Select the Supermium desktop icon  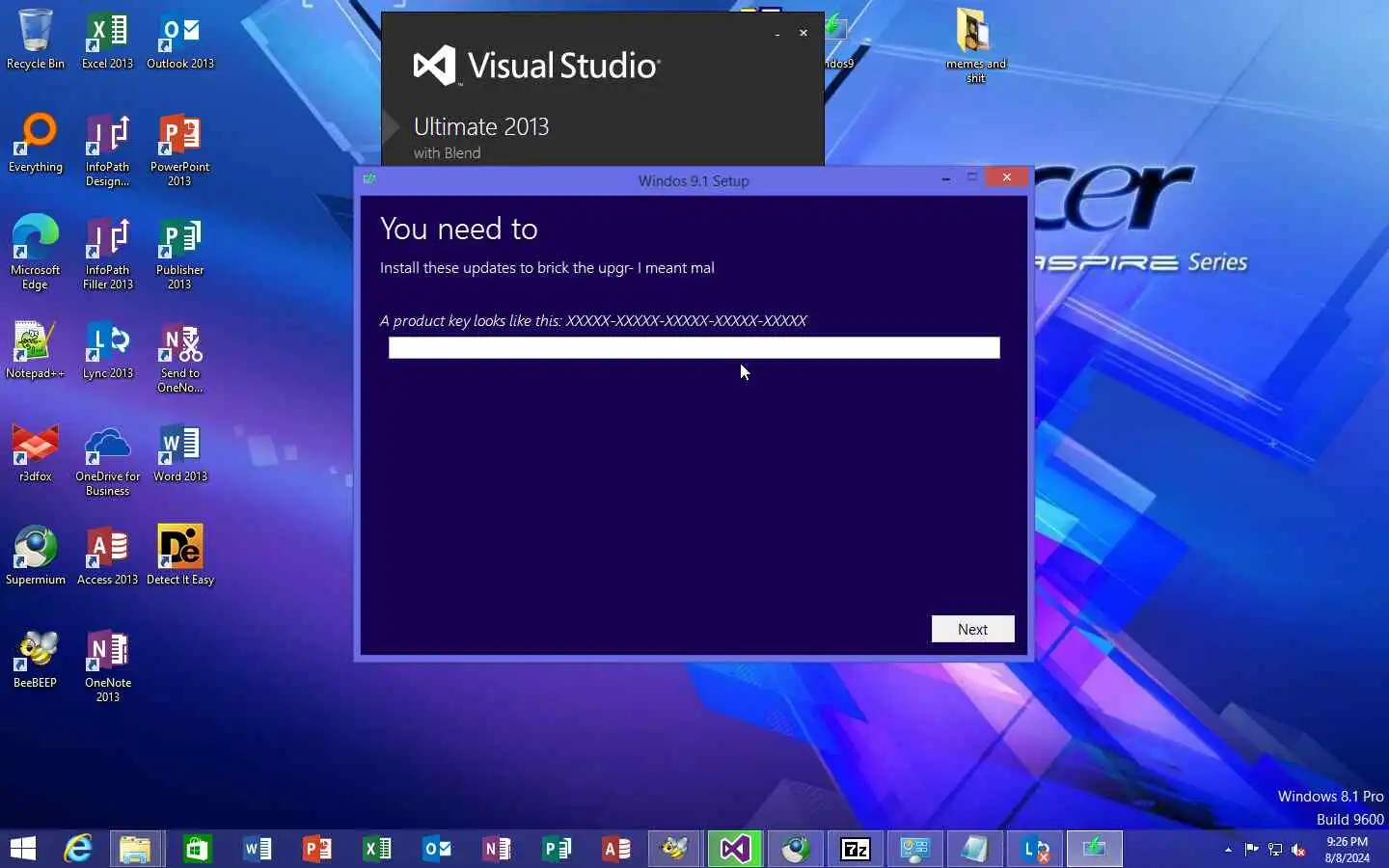point(36,556)
